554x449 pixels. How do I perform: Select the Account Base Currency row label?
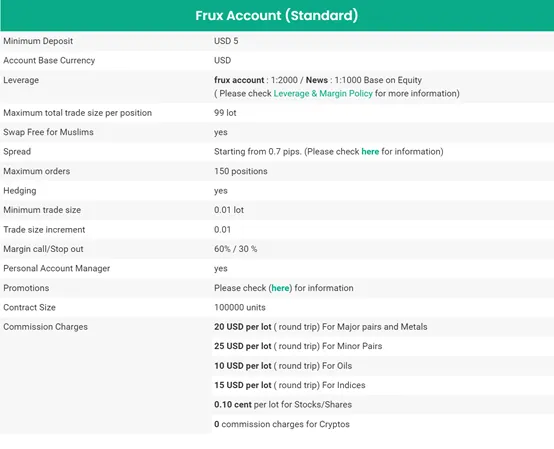point(49,60)
